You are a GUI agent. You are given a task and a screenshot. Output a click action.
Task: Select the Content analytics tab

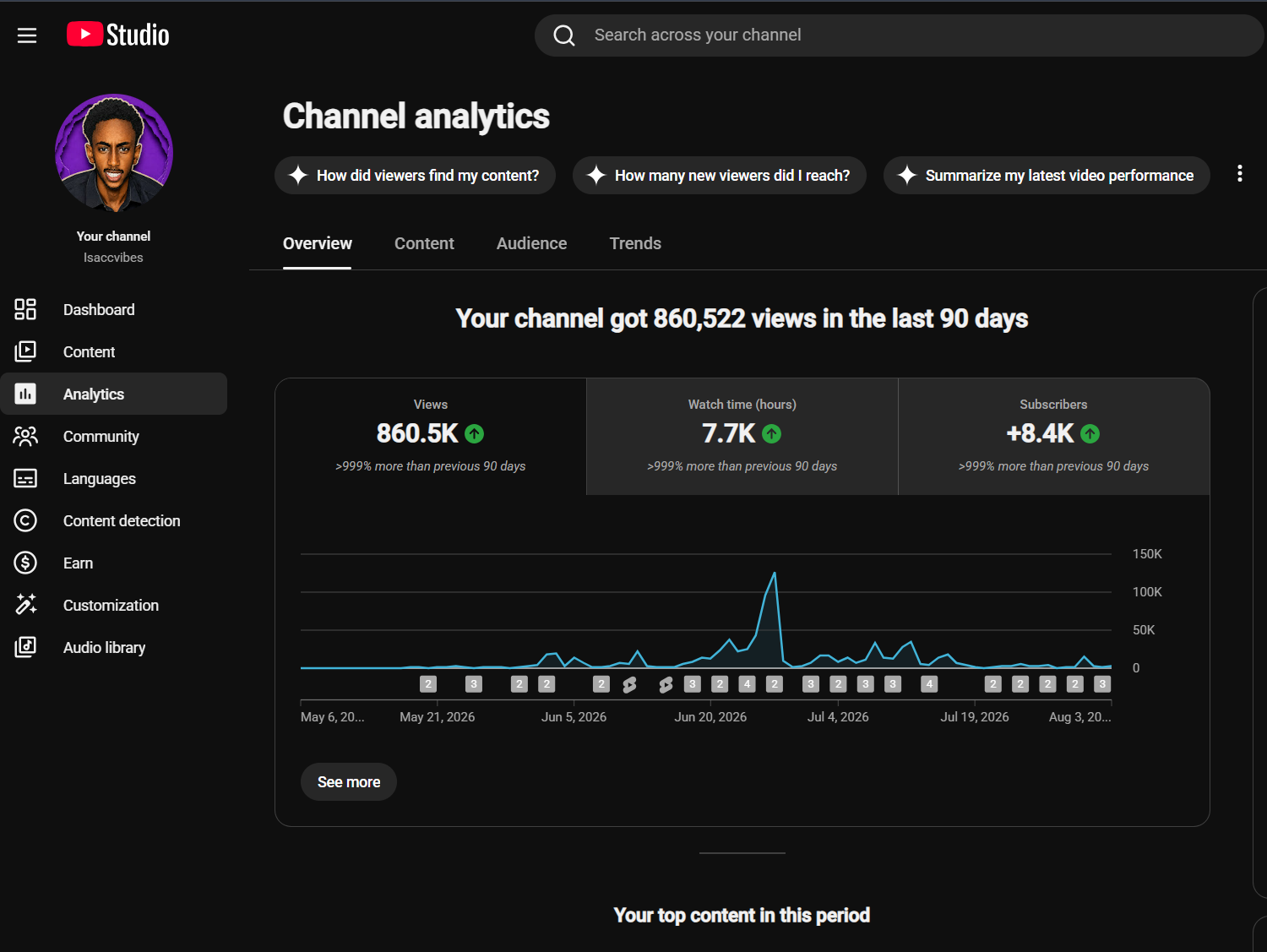point(424,243)
